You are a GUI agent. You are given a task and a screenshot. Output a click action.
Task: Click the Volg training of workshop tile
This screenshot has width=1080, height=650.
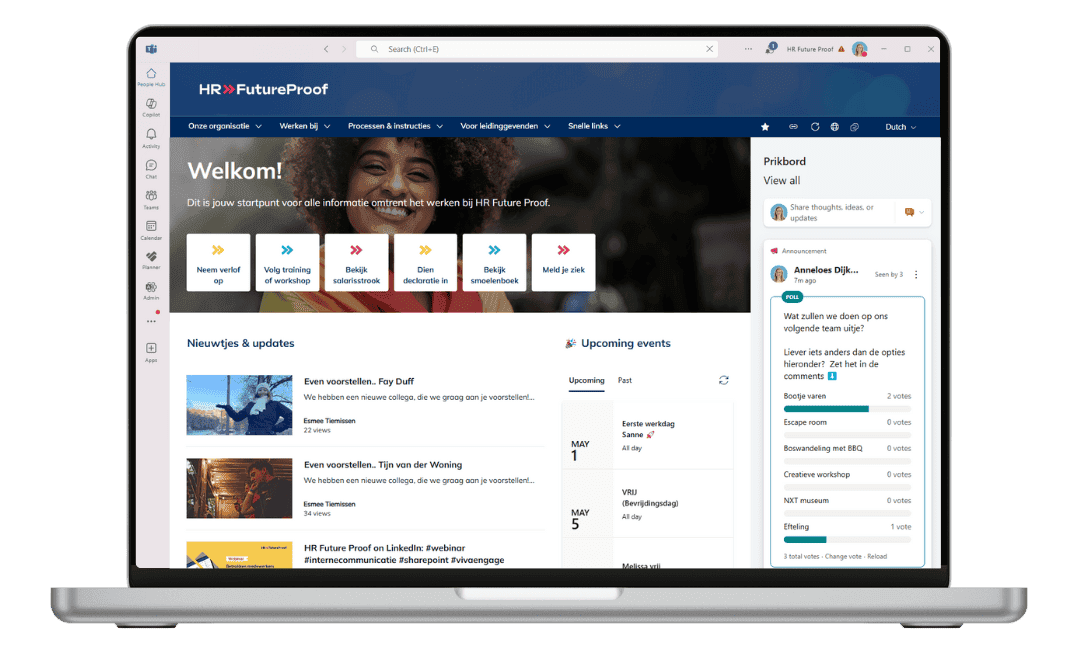[287, 262]
